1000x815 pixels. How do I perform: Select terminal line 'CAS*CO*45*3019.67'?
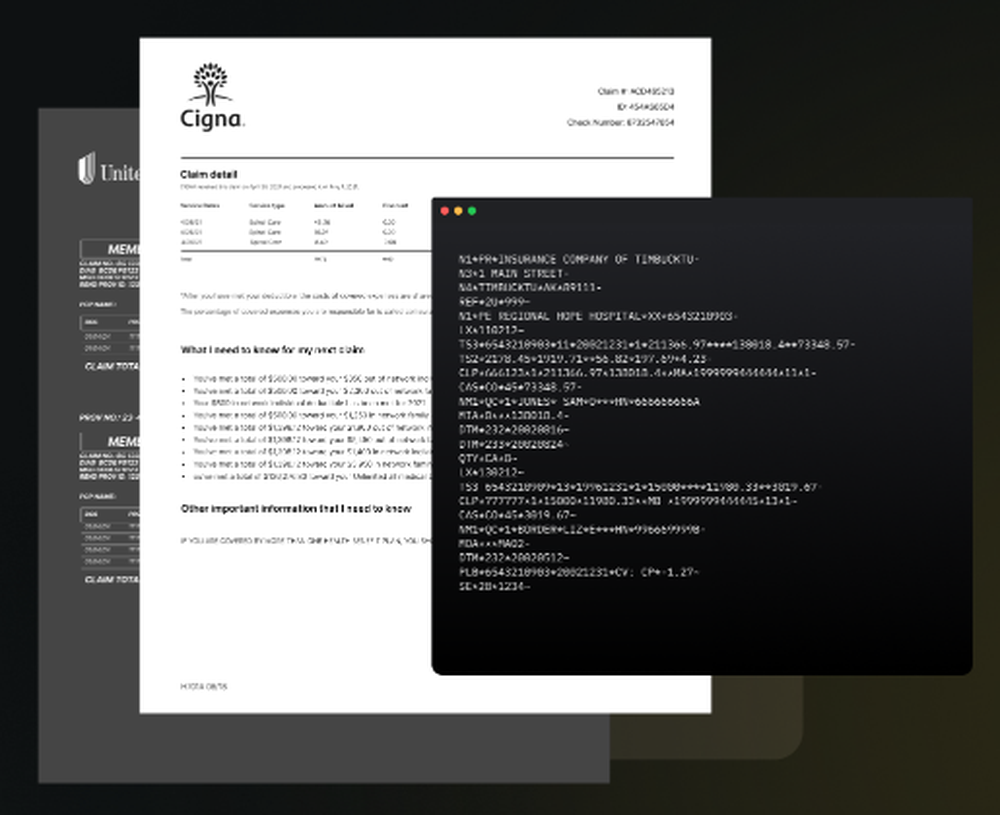pyautogui.click(x=517, y=515)
